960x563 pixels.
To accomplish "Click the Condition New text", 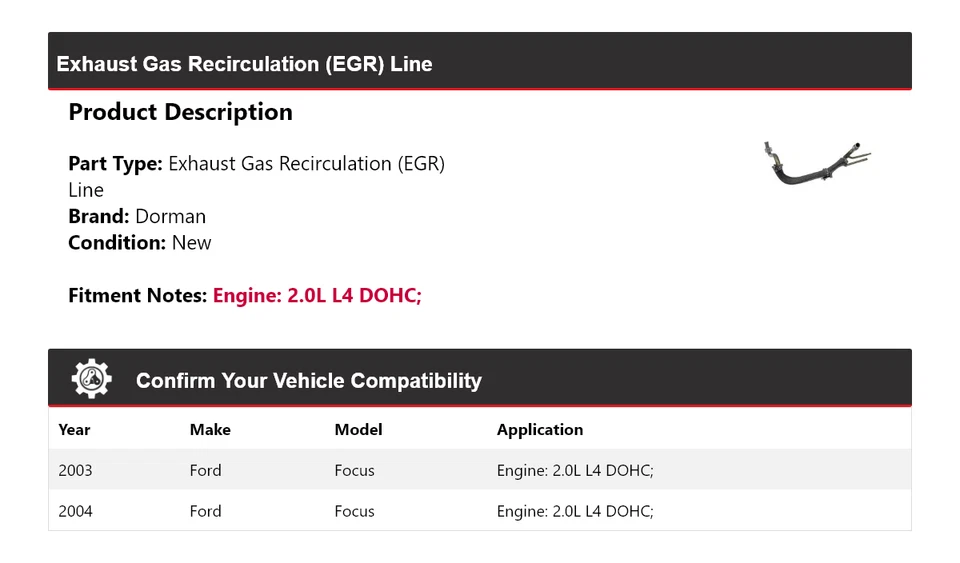I will (191, 242).
